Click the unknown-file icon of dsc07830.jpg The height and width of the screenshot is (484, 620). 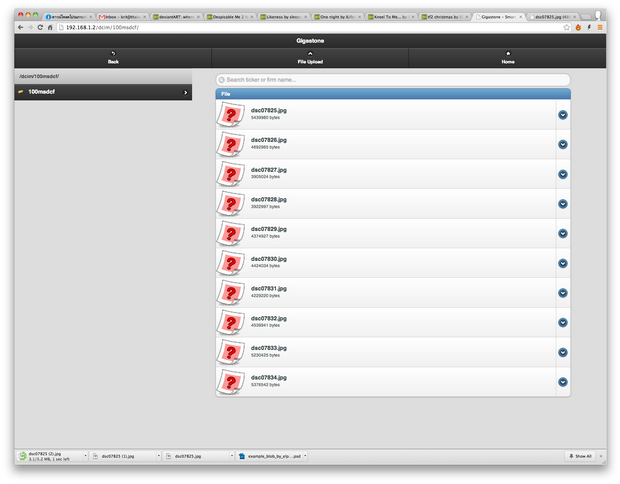(x=231, y=263)
